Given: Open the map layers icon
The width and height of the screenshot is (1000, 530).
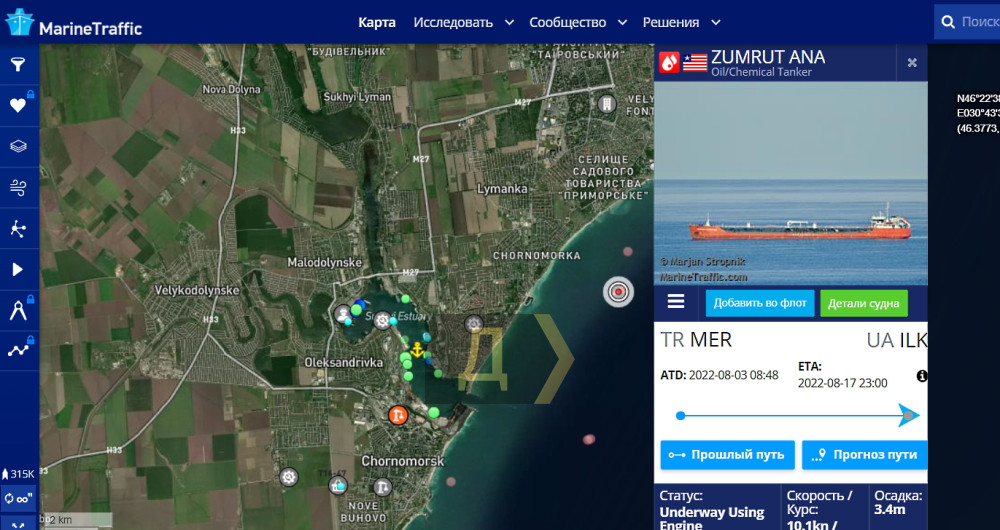Looking at the screenshot, I should (x=18, y=146).
